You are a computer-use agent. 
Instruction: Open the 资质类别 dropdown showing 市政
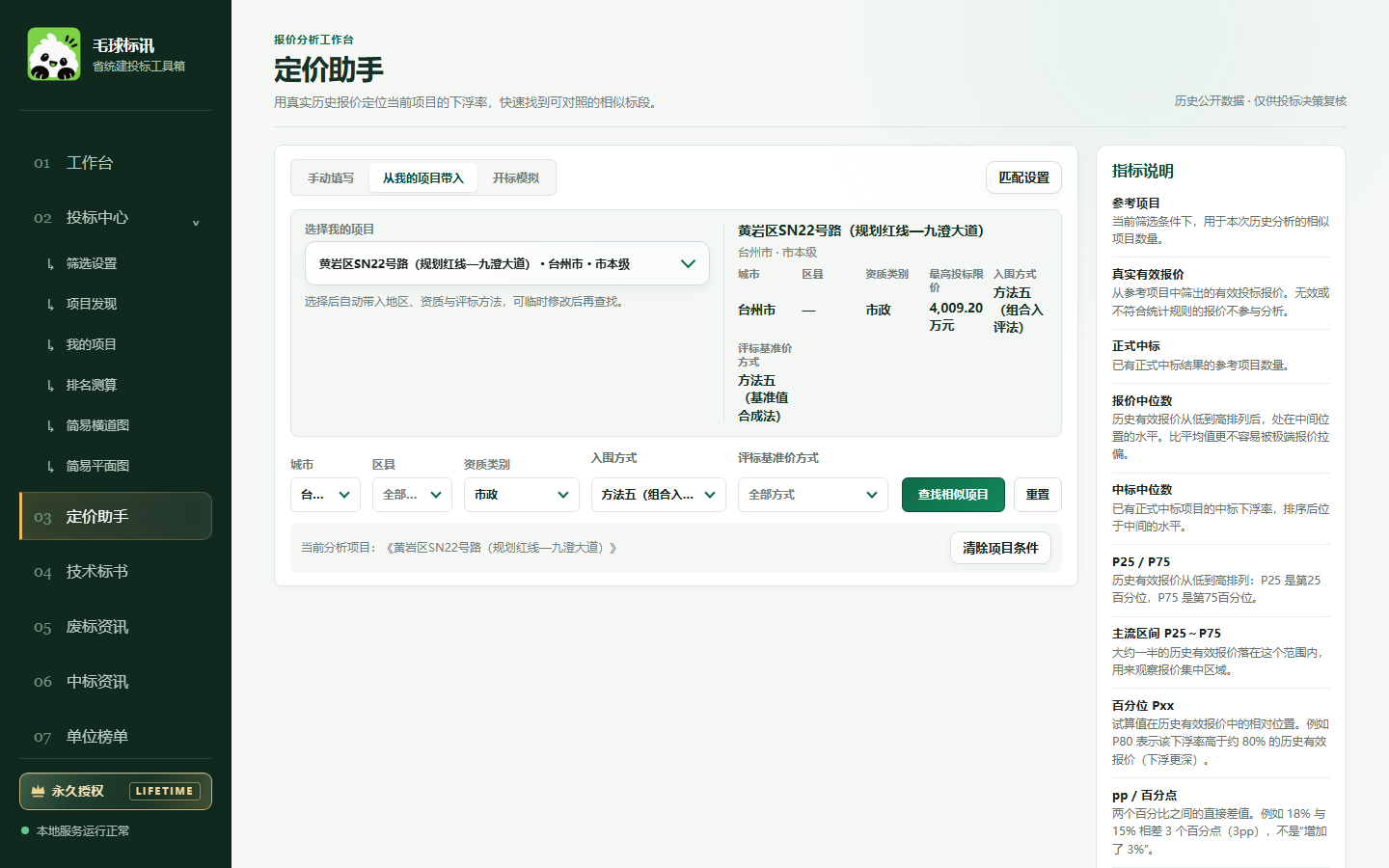(521, 495)
